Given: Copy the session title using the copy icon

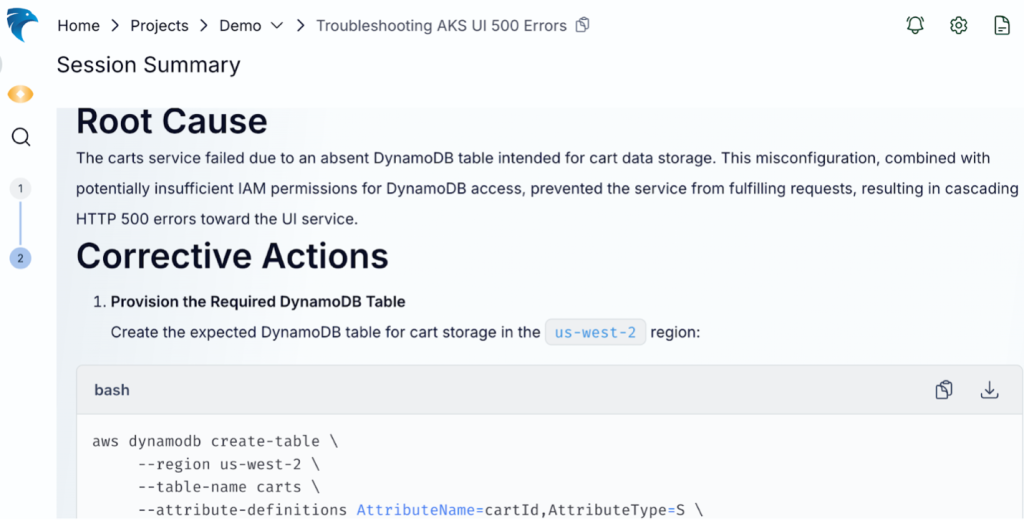Looking at the screenshot, I should pyautogui.click(x=583, y=25).
